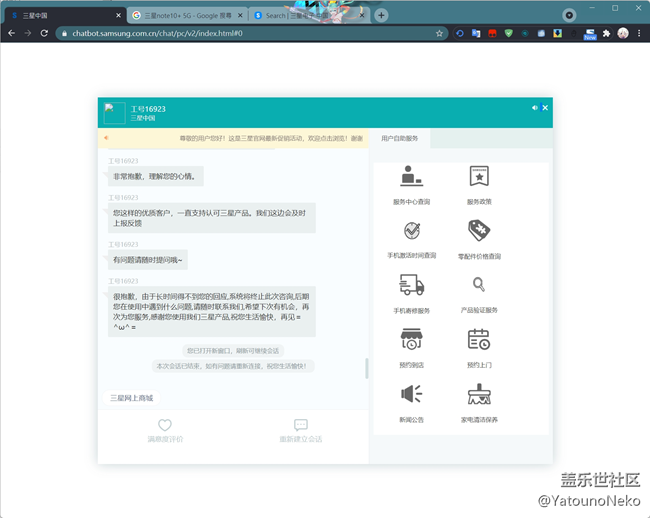Go back using the browser back arrow
Image resolution: width=650 pixels, height=518 pixels.
pos(12,33)
